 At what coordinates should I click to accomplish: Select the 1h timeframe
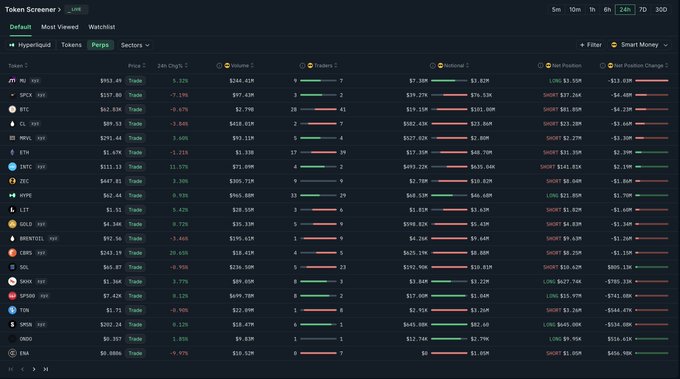(592, 10)
